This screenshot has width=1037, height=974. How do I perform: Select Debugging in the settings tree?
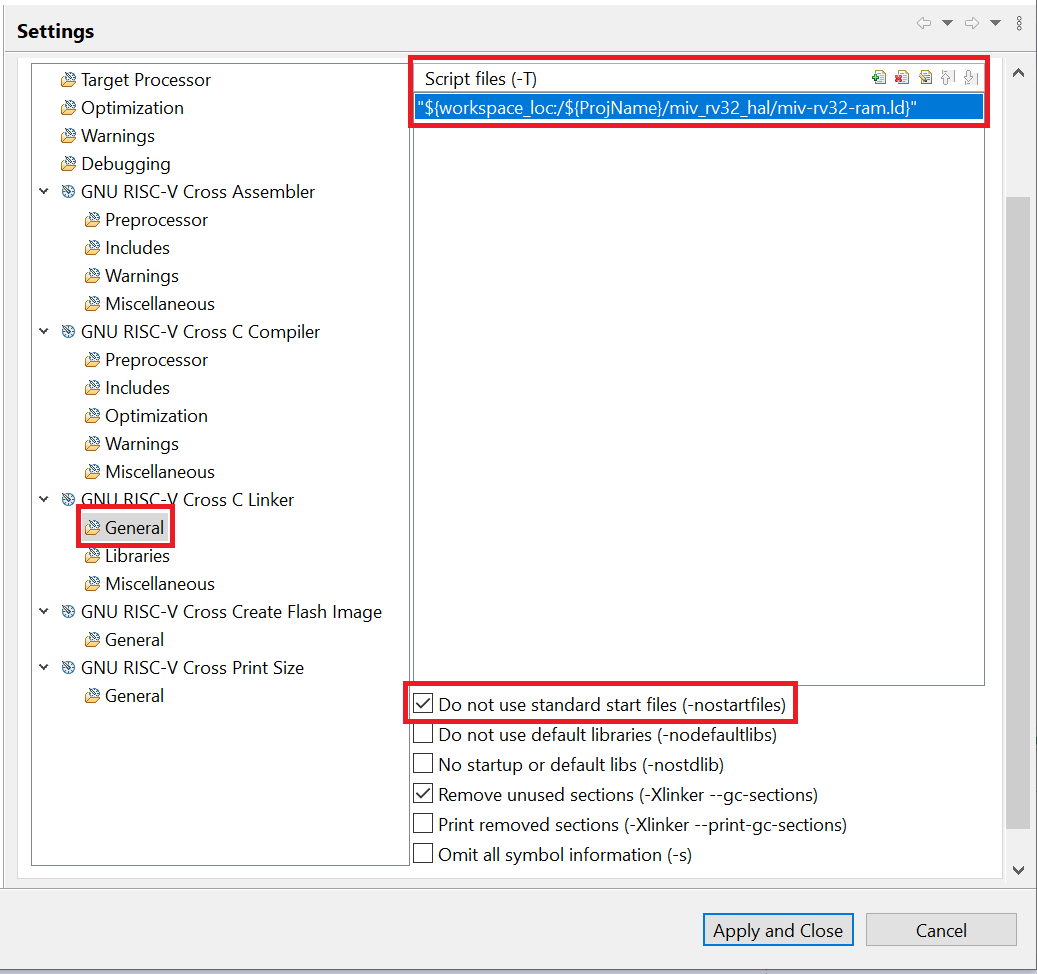point(126,164)
